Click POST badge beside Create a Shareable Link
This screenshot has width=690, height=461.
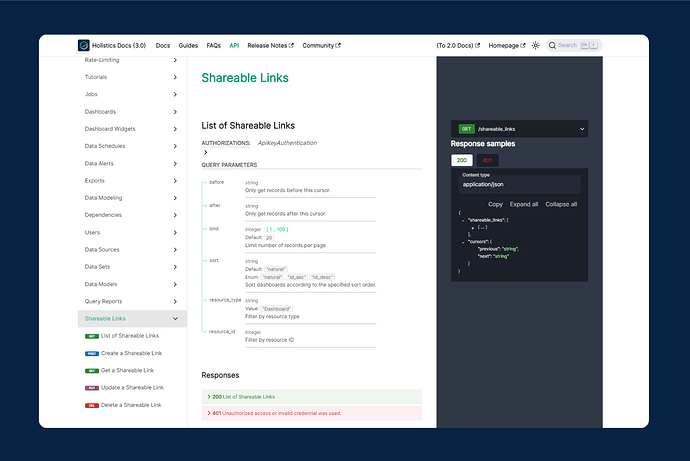[92, 353]
